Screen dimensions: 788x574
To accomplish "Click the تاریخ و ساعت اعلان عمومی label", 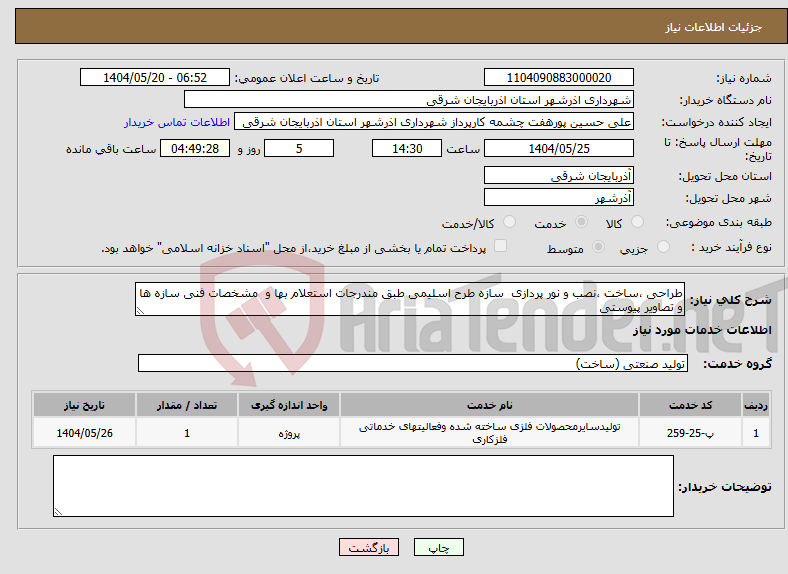I will click(307, 78).
